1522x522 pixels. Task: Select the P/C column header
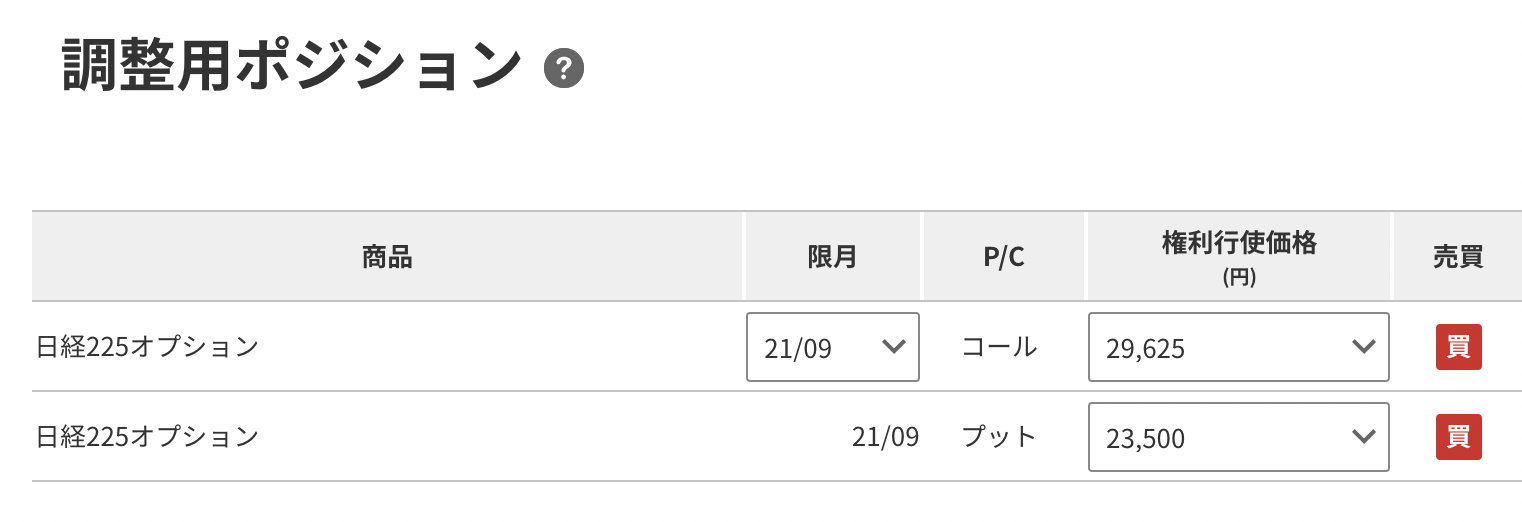pos(1003,257)
